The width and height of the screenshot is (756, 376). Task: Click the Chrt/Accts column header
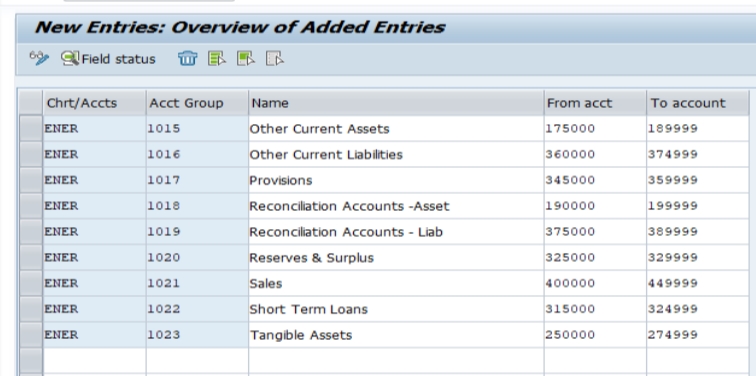coord(94,103)
